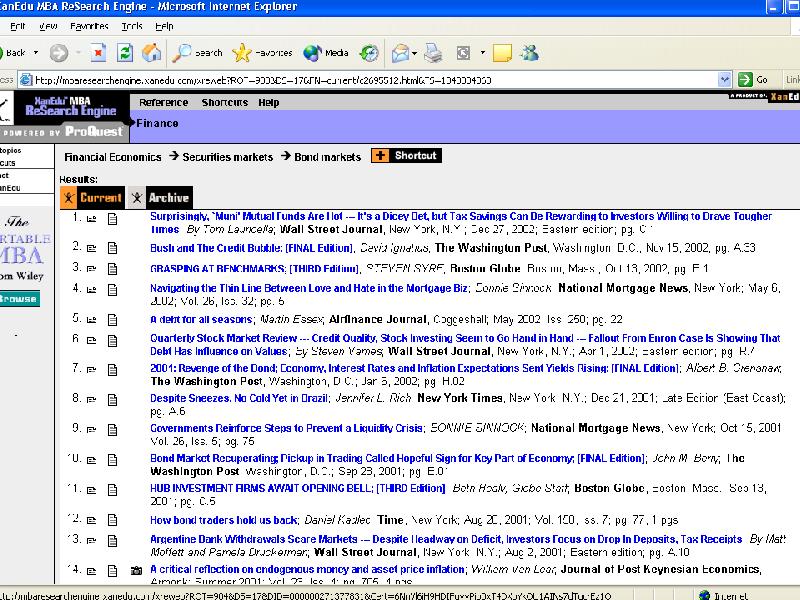
Task: Click the Browse button in sidebar
Action: pos(19,298)
